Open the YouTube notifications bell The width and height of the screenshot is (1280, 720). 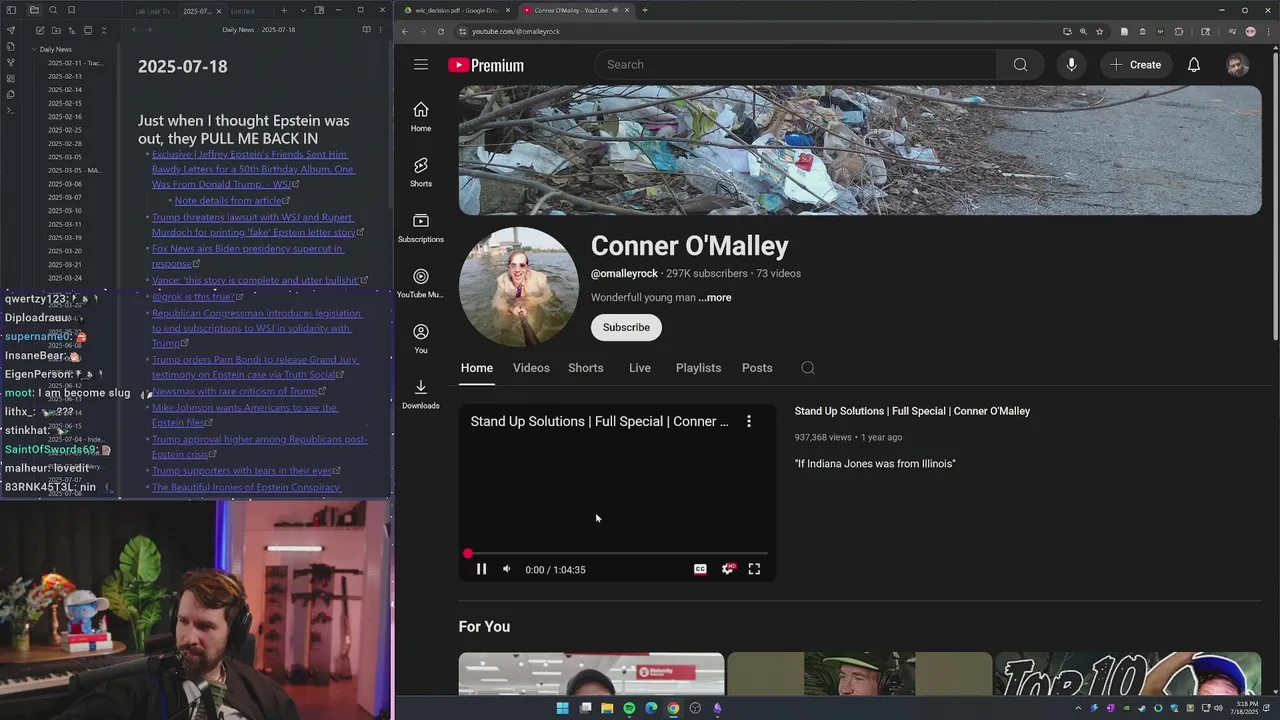point(1194,65)
